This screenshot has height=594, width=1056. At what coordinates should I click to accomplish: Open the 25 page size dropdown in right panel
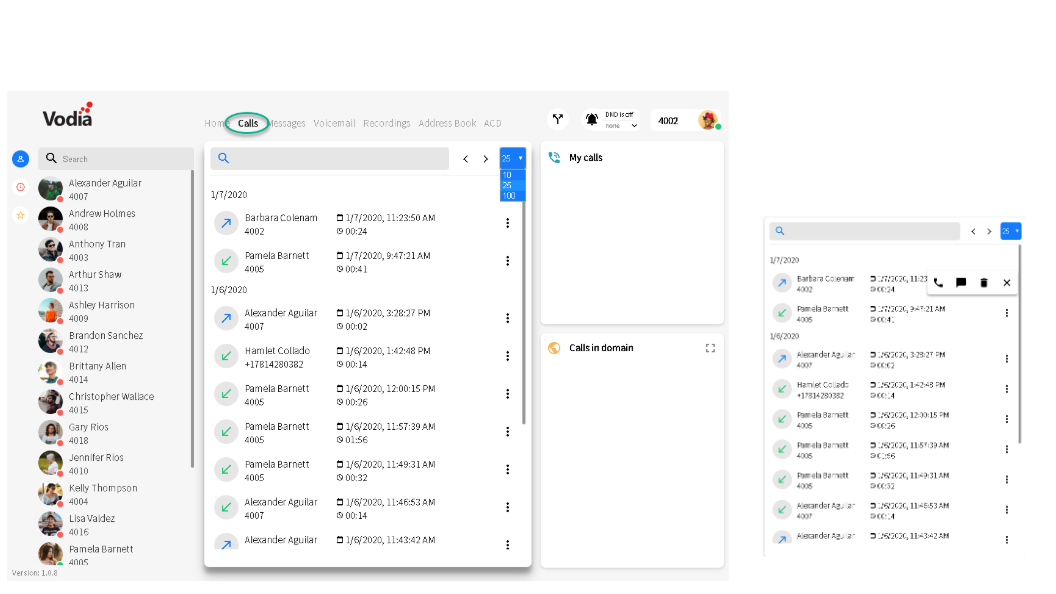coord(1011,231)
